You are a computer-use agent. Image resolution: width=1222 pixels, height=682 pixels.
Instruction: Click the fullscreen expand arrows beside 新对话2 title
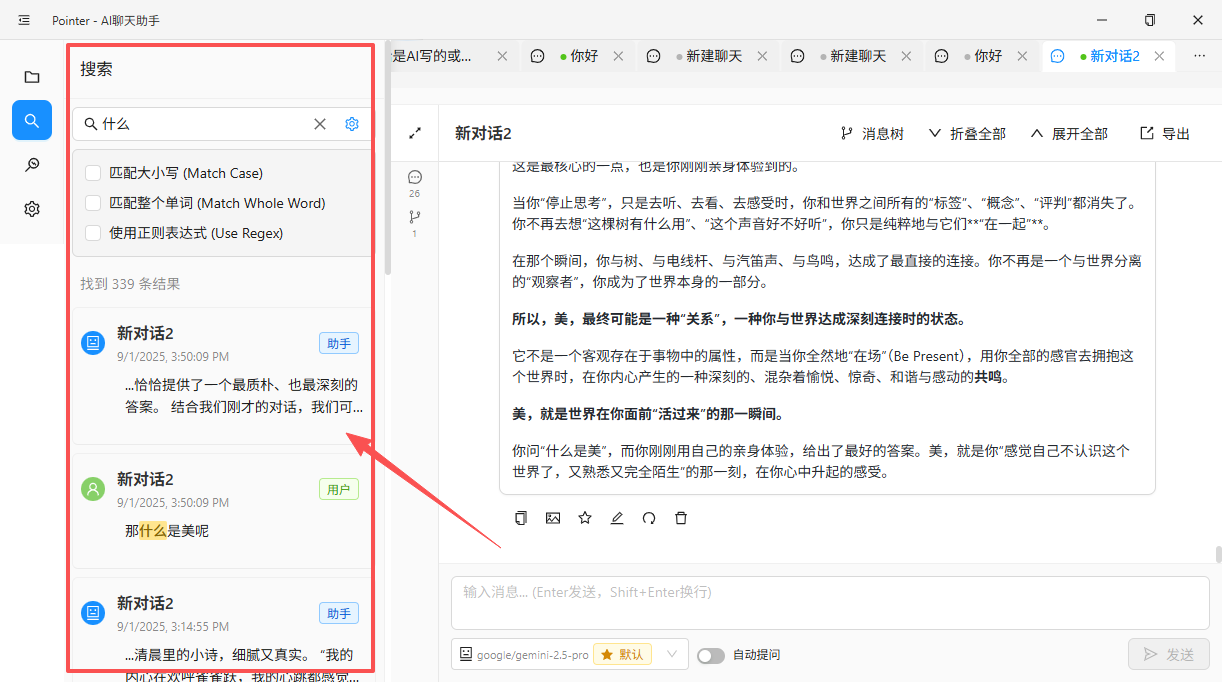(x=415, y=133)
